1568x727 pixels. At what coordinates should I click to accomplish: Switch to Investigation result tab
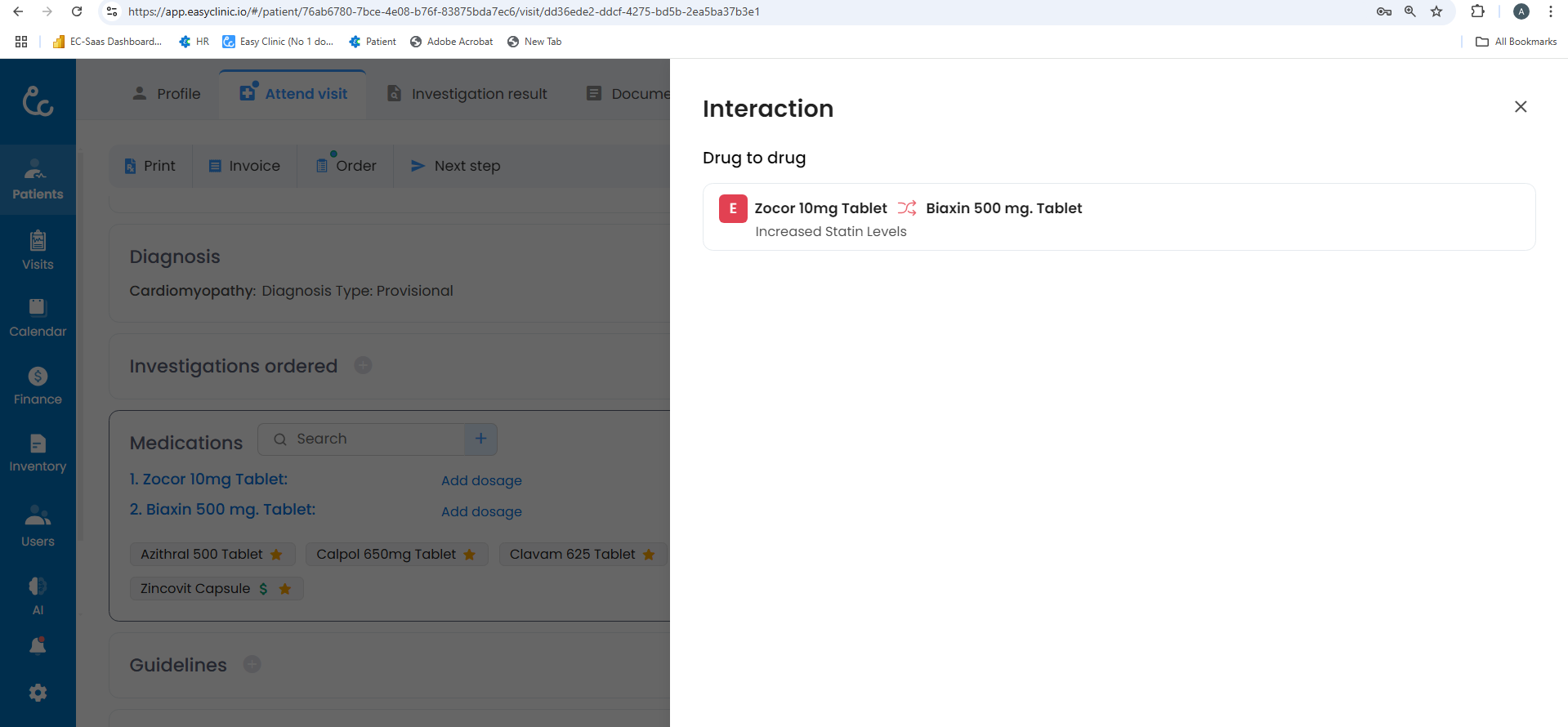tap(467, 94)
